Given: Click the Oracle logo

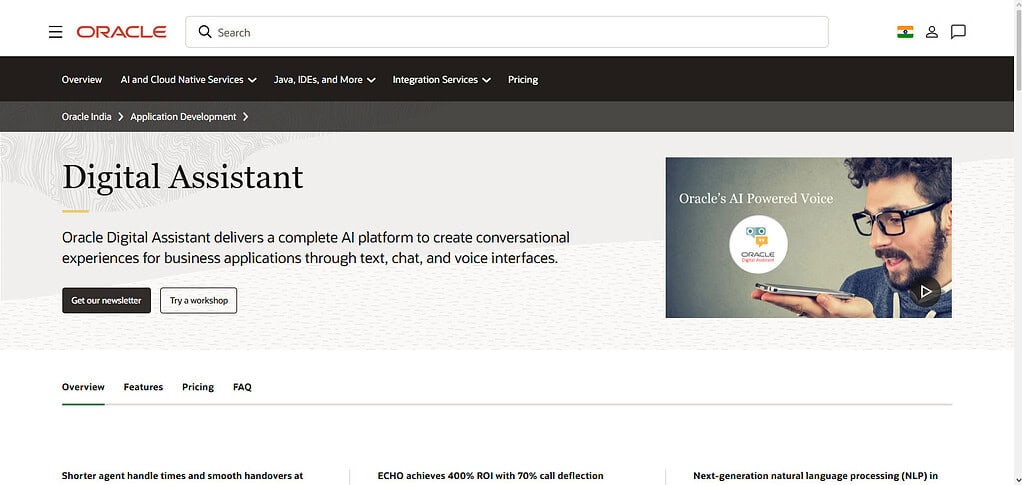Looking at the screenshot, I should tap(121, 32).
